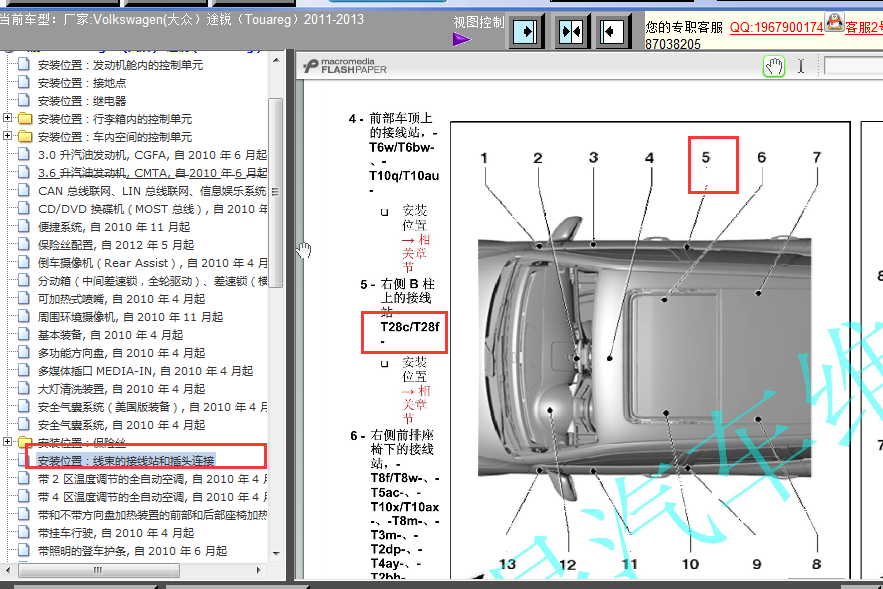The image size is (883, 589).
Task: Expand the 车内空间的控制单元 folder
Action: coord(7,136)
